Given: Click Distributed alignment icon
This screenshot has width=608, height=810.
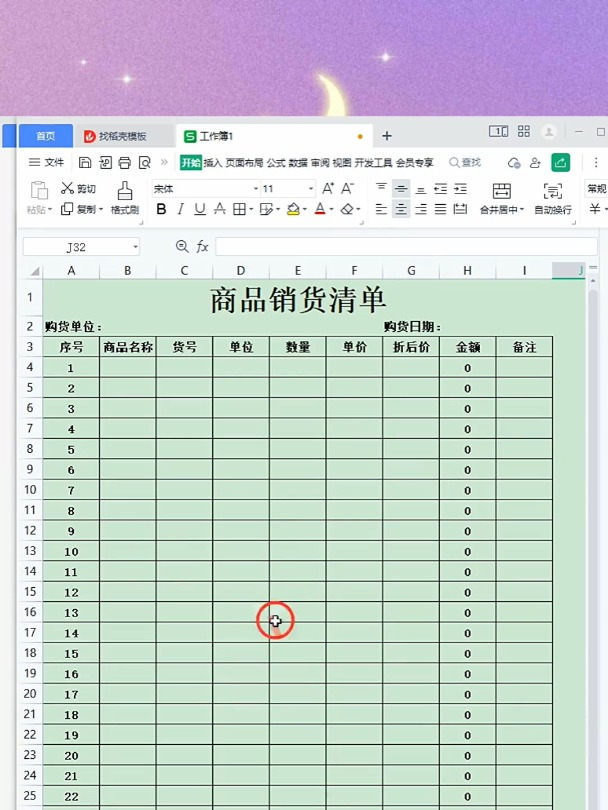Looking at the screenshot, I should pos(460,209).
